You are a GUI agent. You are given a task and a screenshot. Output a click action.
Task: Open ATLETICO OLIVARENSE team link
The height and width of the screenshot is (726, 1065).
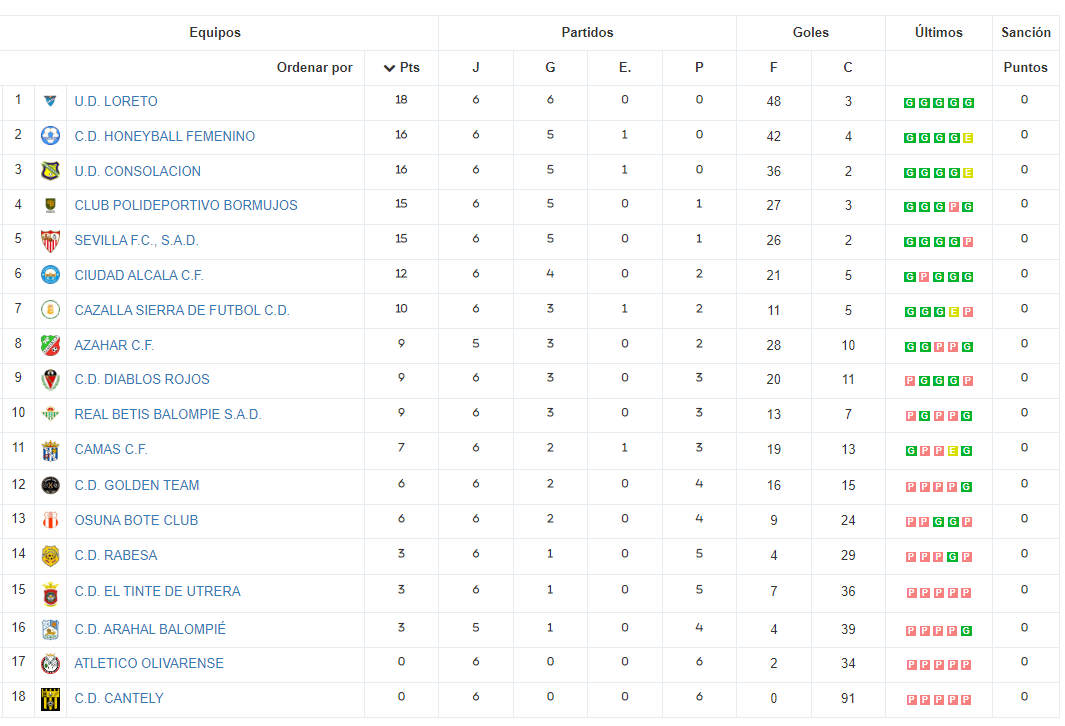click(149, 664)
